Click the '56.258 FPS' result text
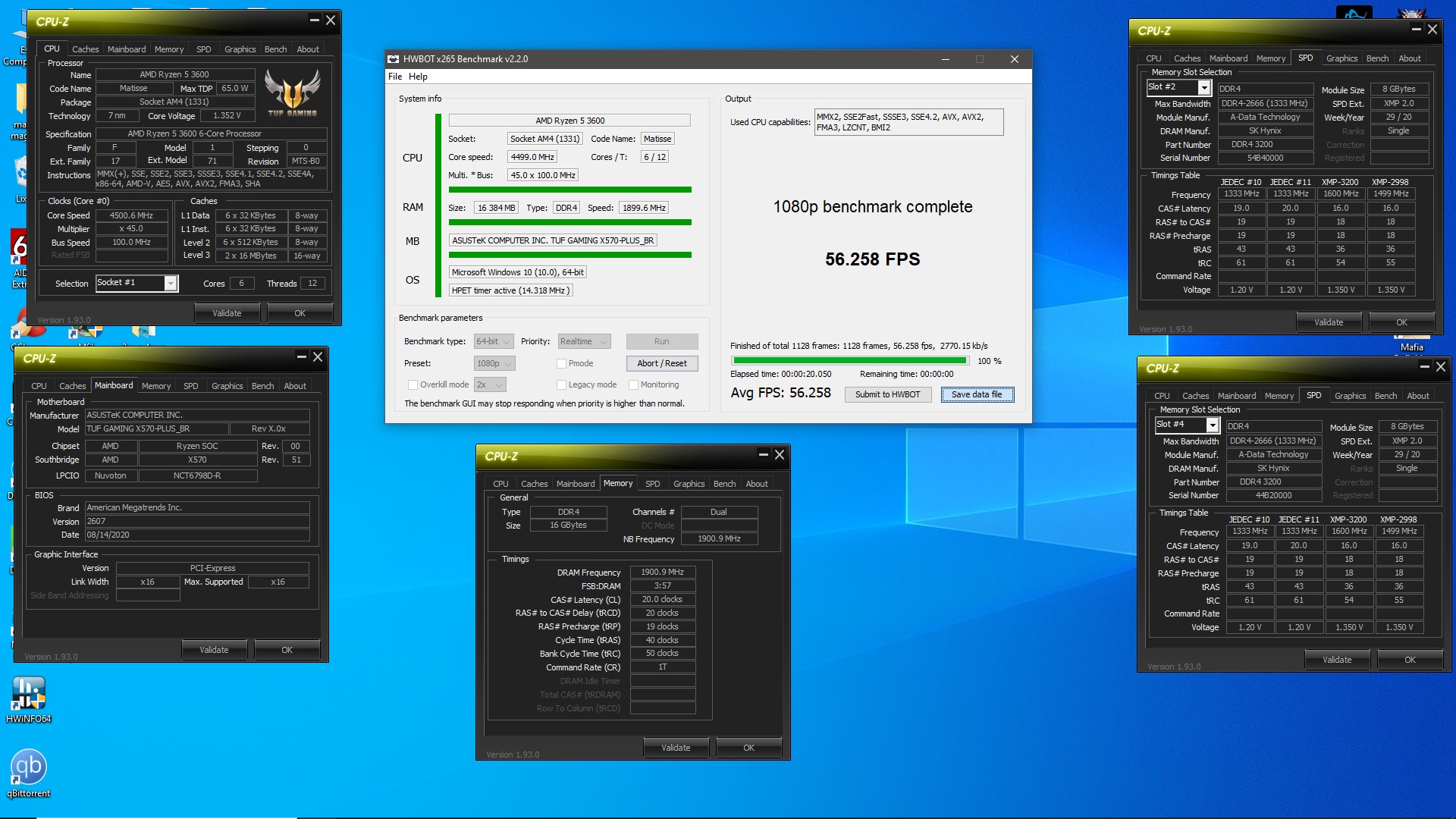This screenshot has height=819, width=1456. tap(872, 259)
